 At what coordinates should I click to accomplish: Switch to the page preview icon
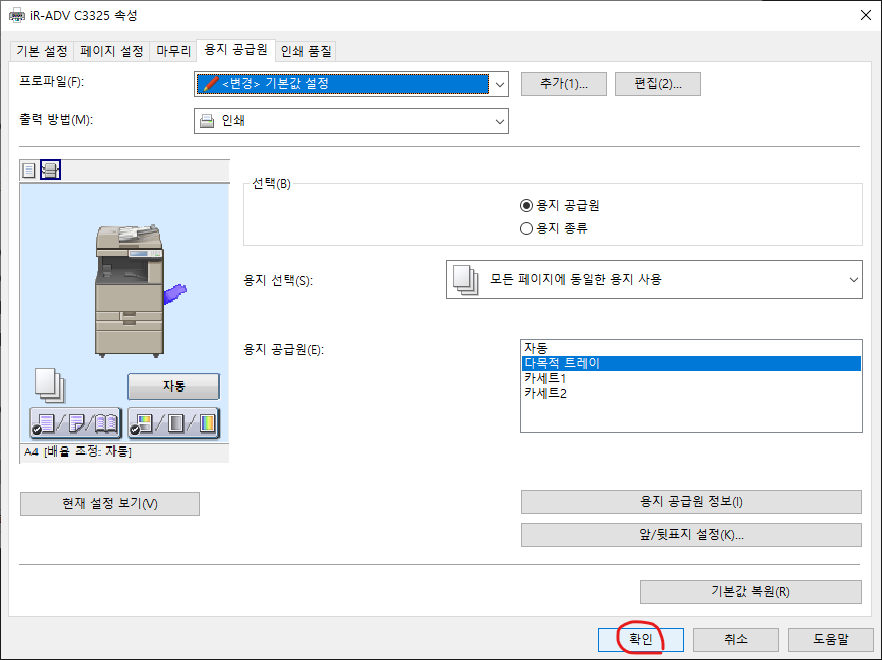28,170
